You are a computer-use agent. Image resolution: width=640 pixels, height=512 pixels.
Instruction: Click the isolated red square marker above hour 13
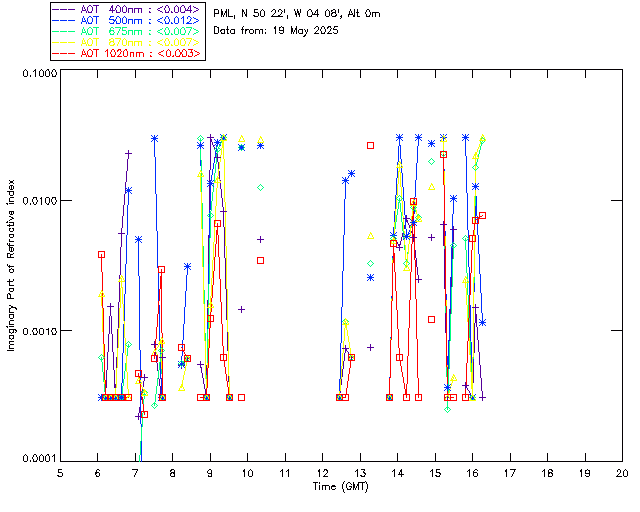pos(370,145)
